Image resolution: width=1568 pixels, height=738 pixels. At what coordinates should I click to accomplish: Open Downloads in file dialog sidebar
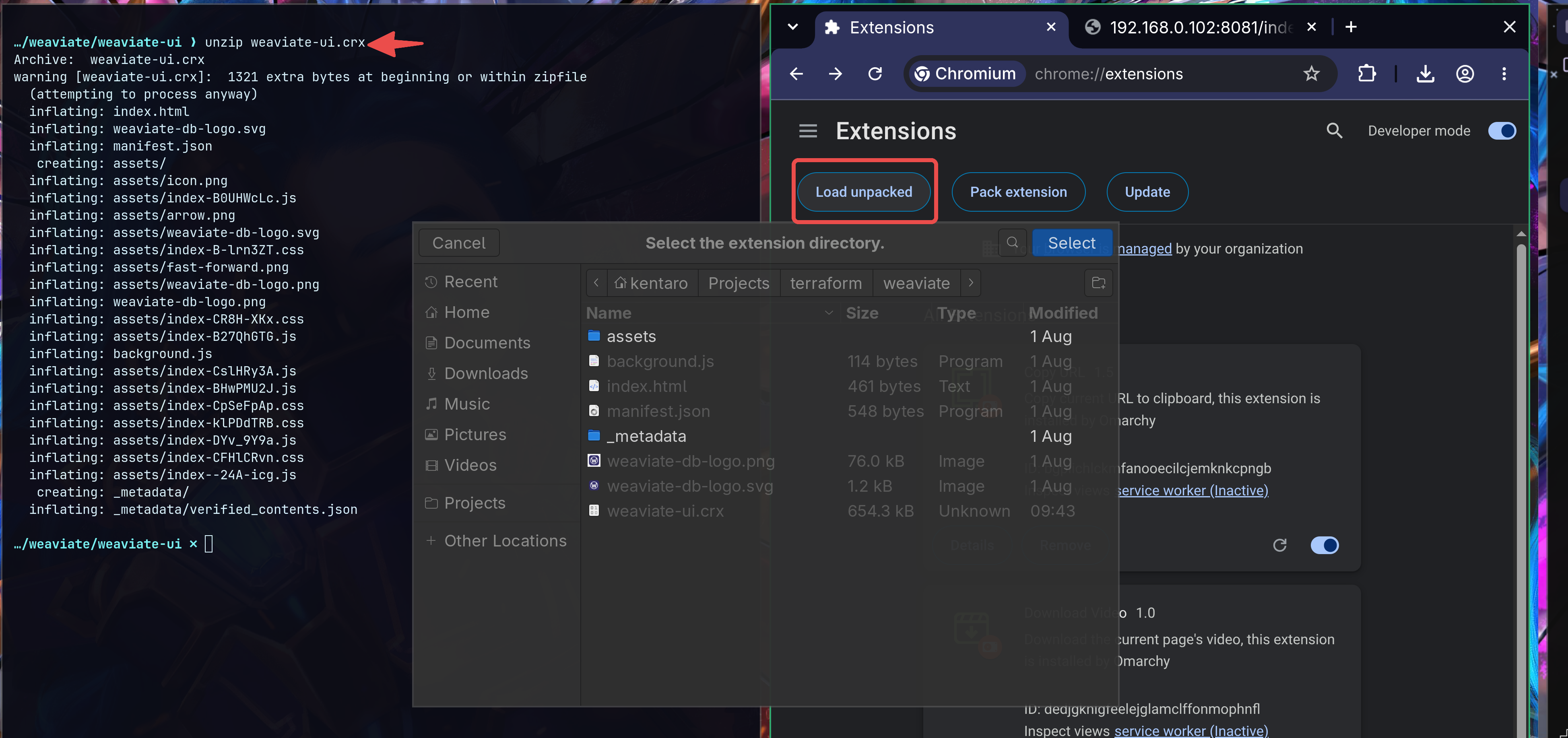(x=497, y=373)
